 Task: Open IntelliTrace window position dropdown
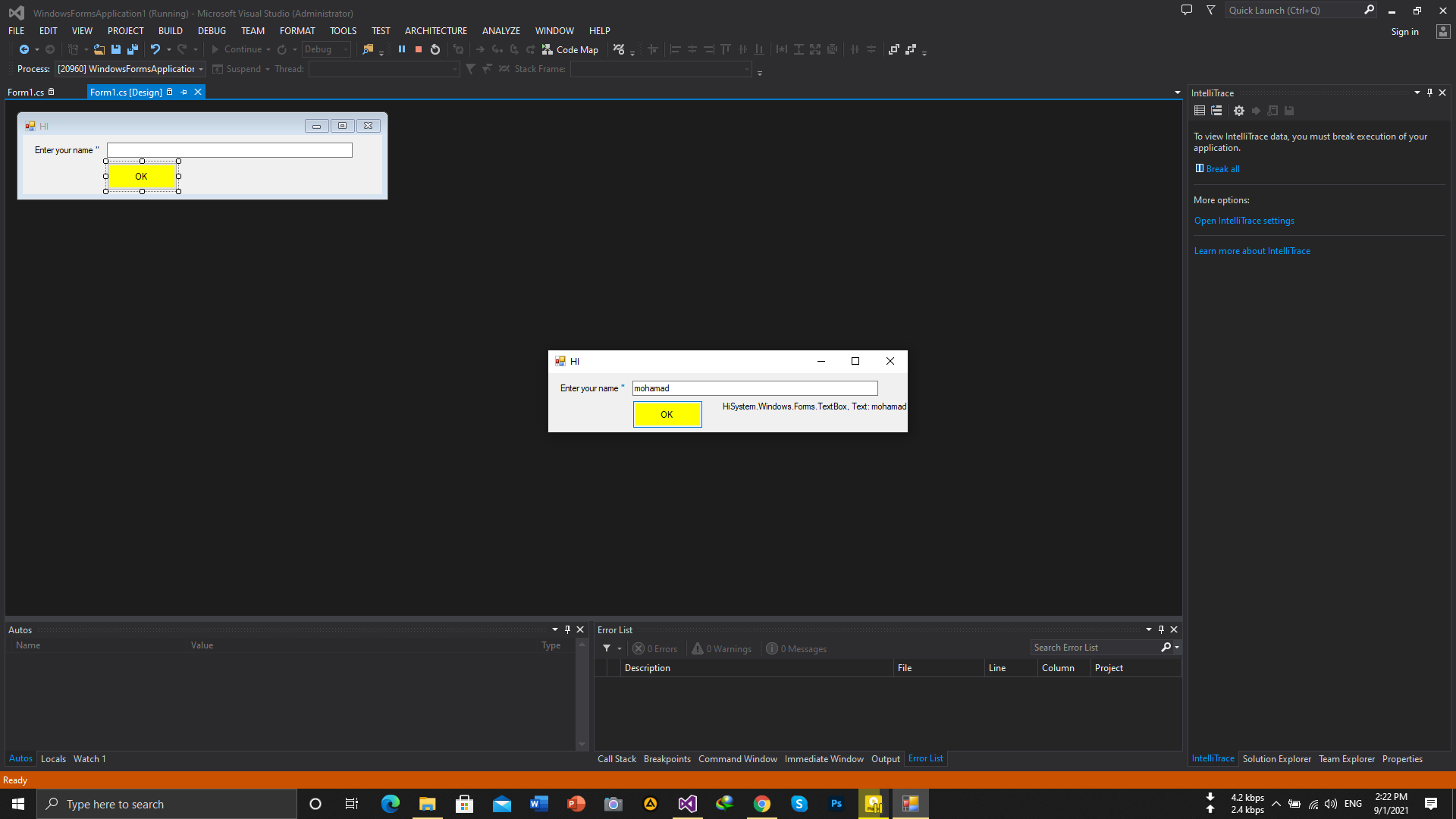click(1417, 93)
